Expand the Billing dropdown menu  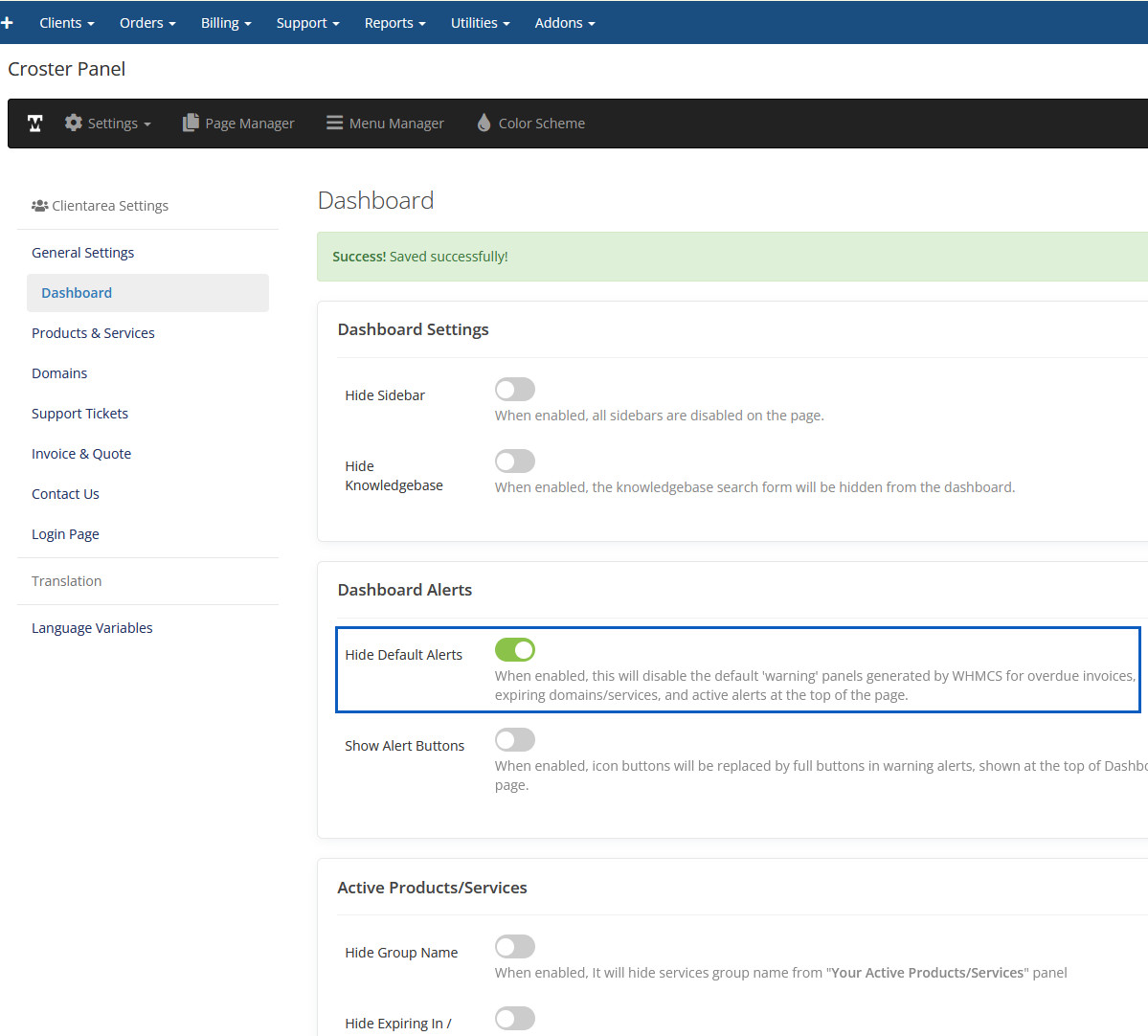pos(226,23)
